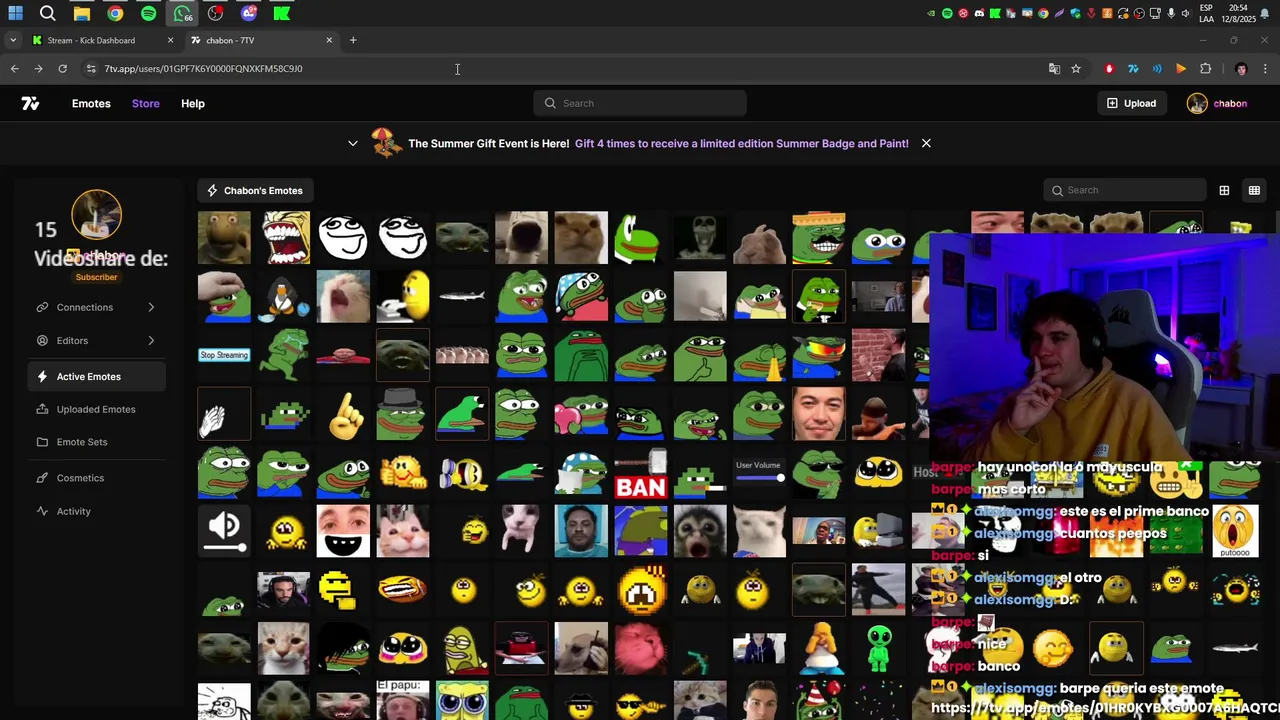
Task: Open the Windows Start menu
Action: click(16, 13)
